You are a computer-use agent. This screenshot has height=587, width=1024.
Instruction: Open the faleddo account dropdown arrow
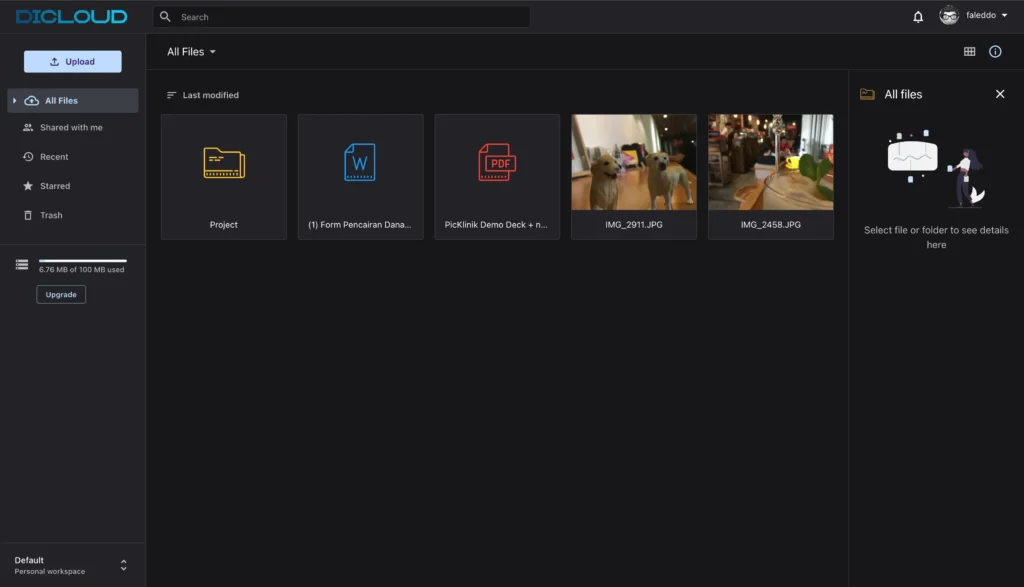pos(1004,16)
